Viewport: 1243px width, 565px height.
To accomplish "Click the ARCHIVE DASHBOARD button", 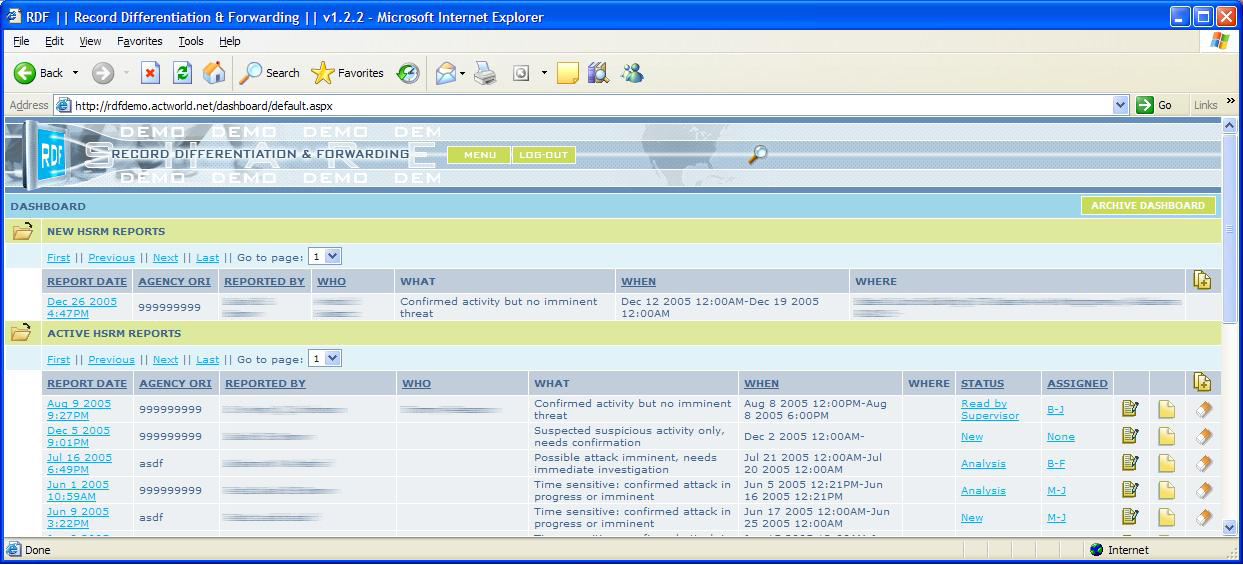I will pos(1148,206).
